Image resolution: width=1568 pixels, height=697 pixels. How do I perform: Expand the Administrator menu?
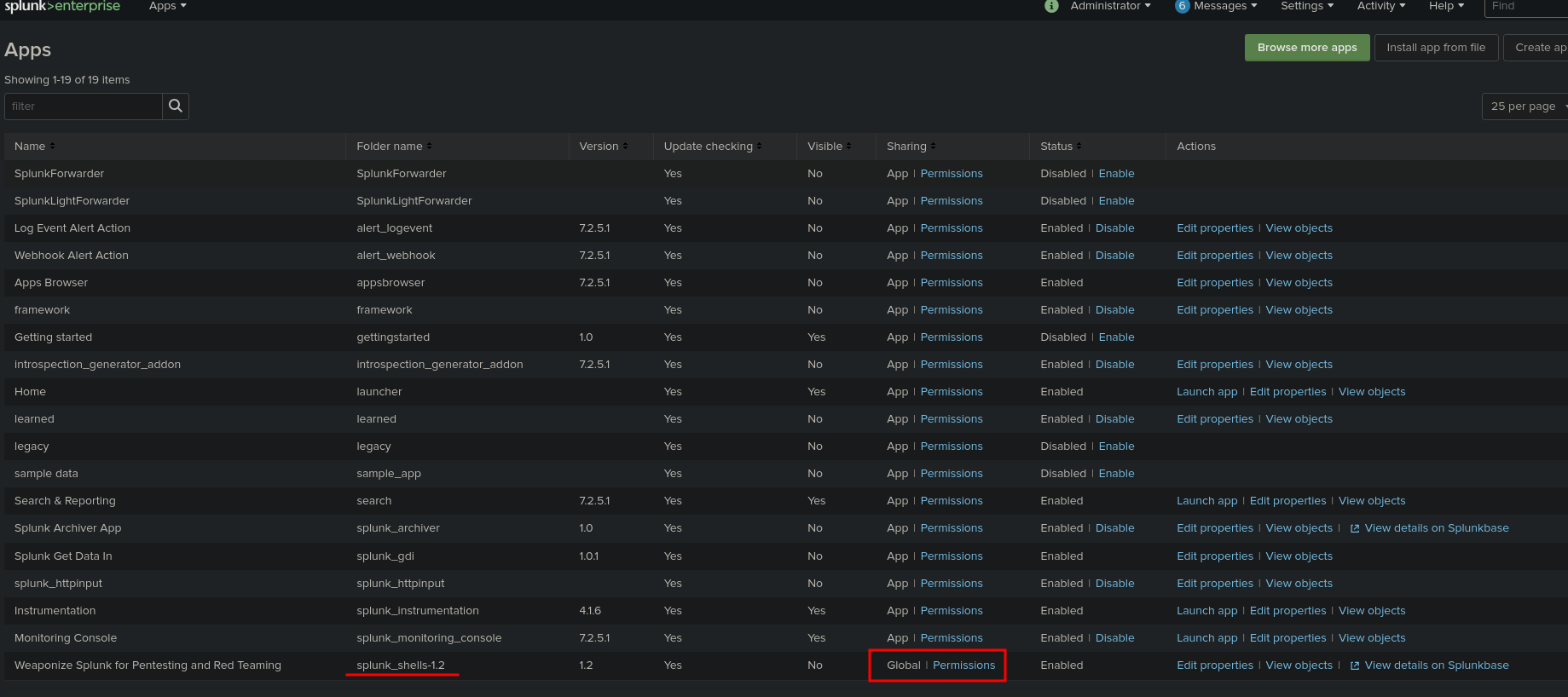point(1110,6)
